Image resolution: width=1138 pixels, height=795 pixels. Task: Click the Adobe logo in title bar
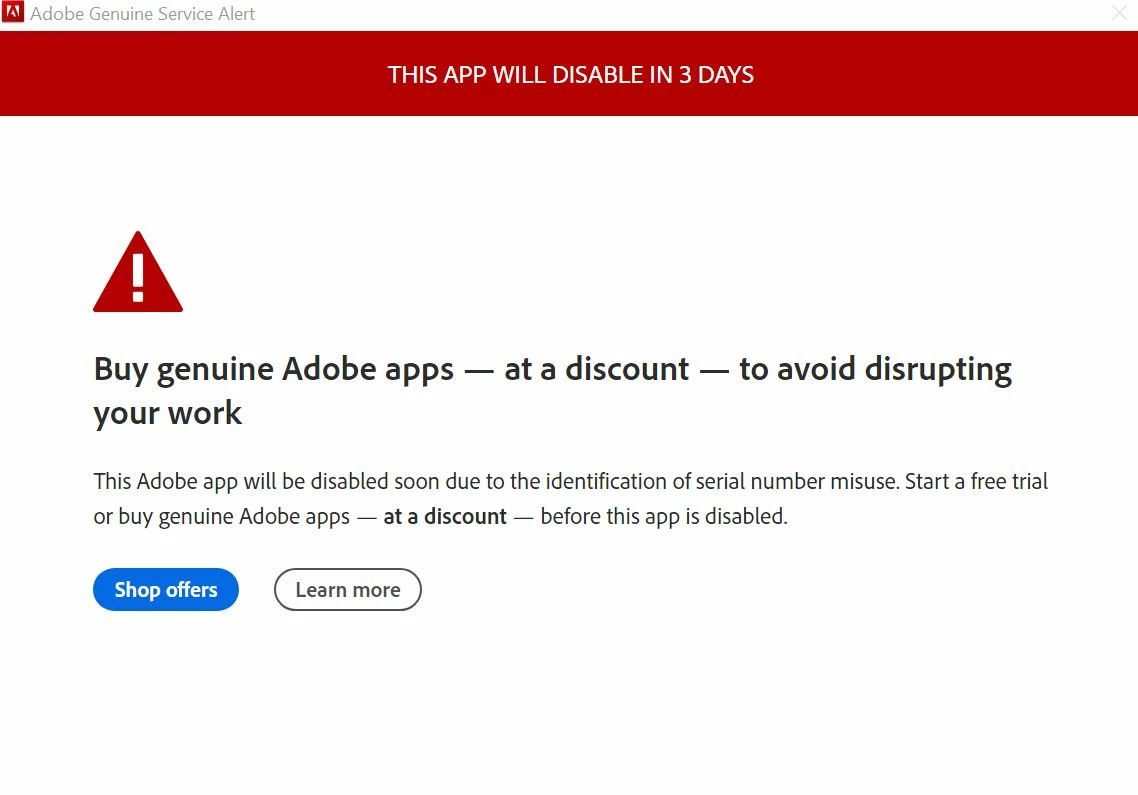[12, 12]
